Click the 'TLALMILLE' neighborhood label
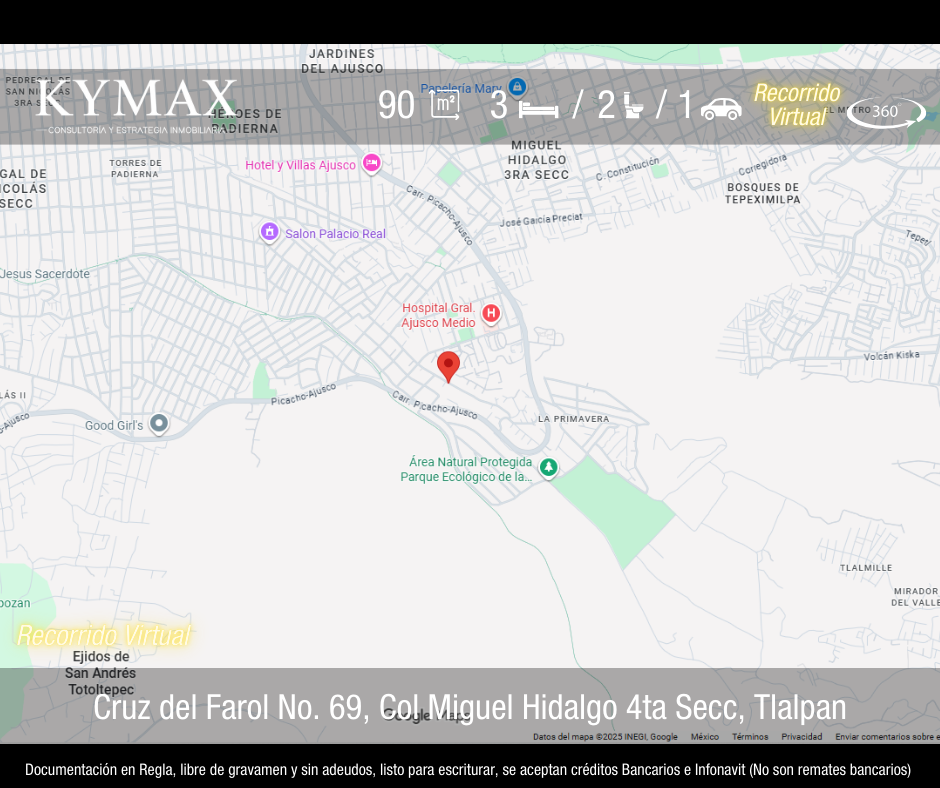The image size is (940, 788). [866, 567]
